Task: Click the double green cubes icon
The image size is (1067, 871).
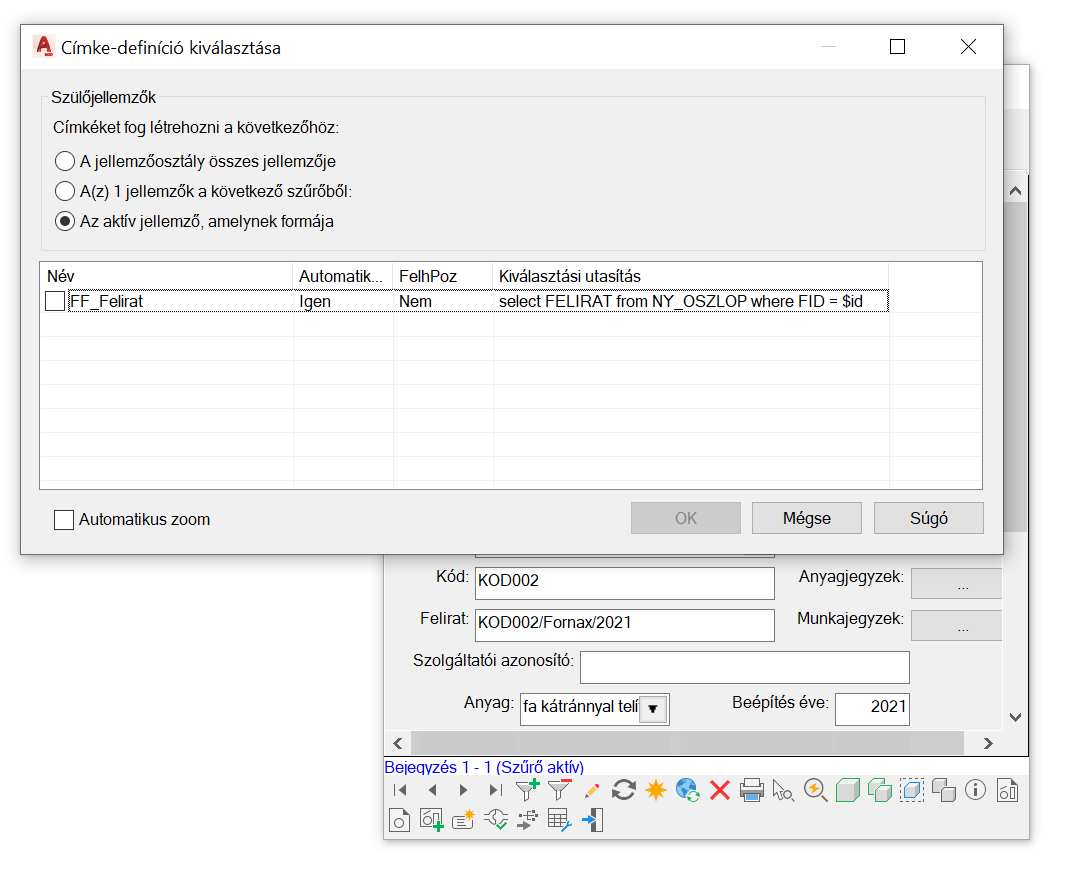Action: [x=879, y=790]
